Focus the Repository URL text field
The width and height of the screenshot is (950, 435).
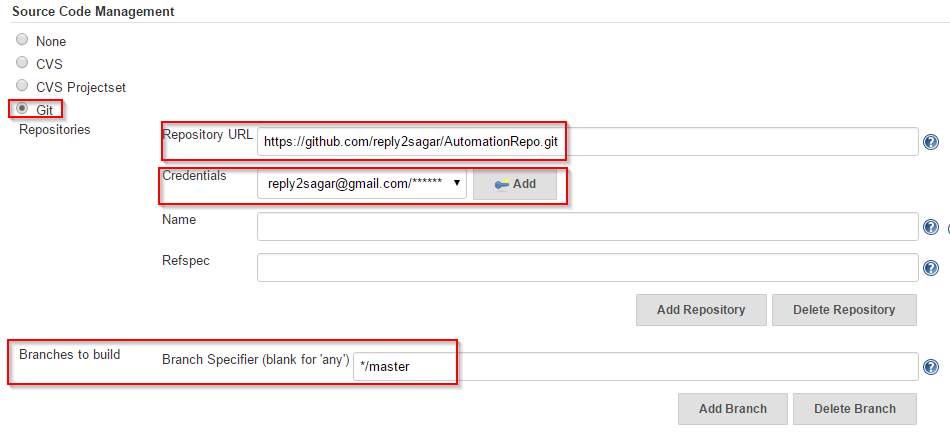pyautogui.click(x=588, y=142)
